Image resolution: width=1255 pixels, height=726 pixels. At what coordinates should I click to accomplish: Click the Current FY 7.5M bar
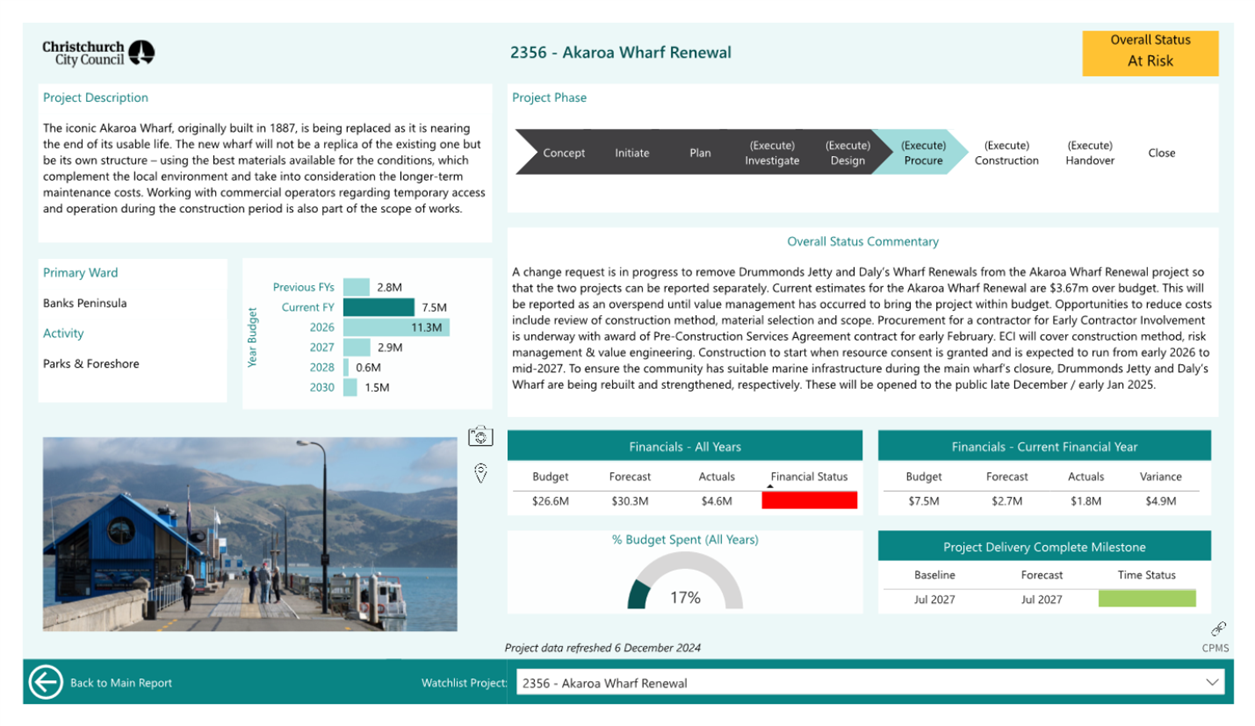(x=378, y=307)
